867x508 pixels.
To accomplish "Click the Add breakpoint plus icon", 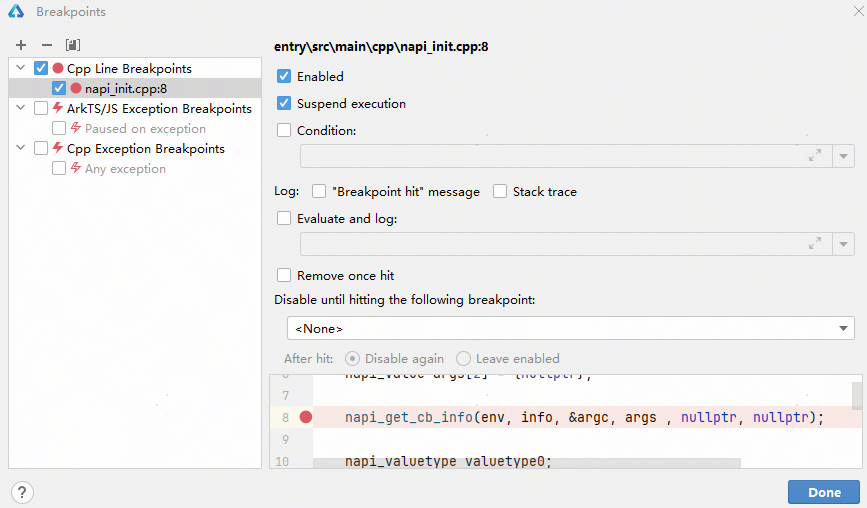I will coord(21,45).
